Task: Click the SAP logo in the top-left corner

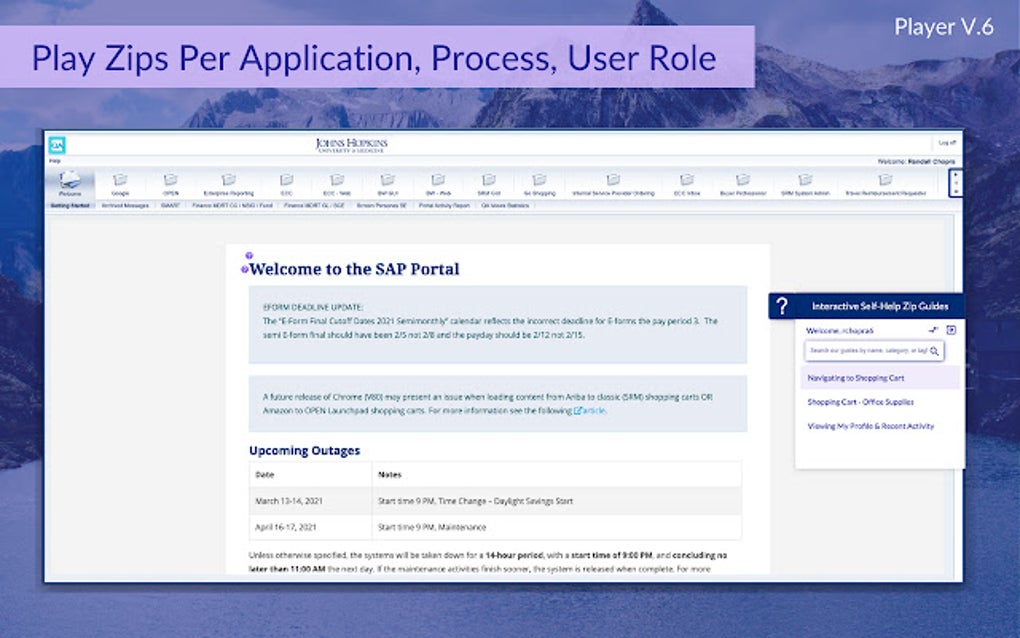Action: pyautogui.click(x=58, y=143)
